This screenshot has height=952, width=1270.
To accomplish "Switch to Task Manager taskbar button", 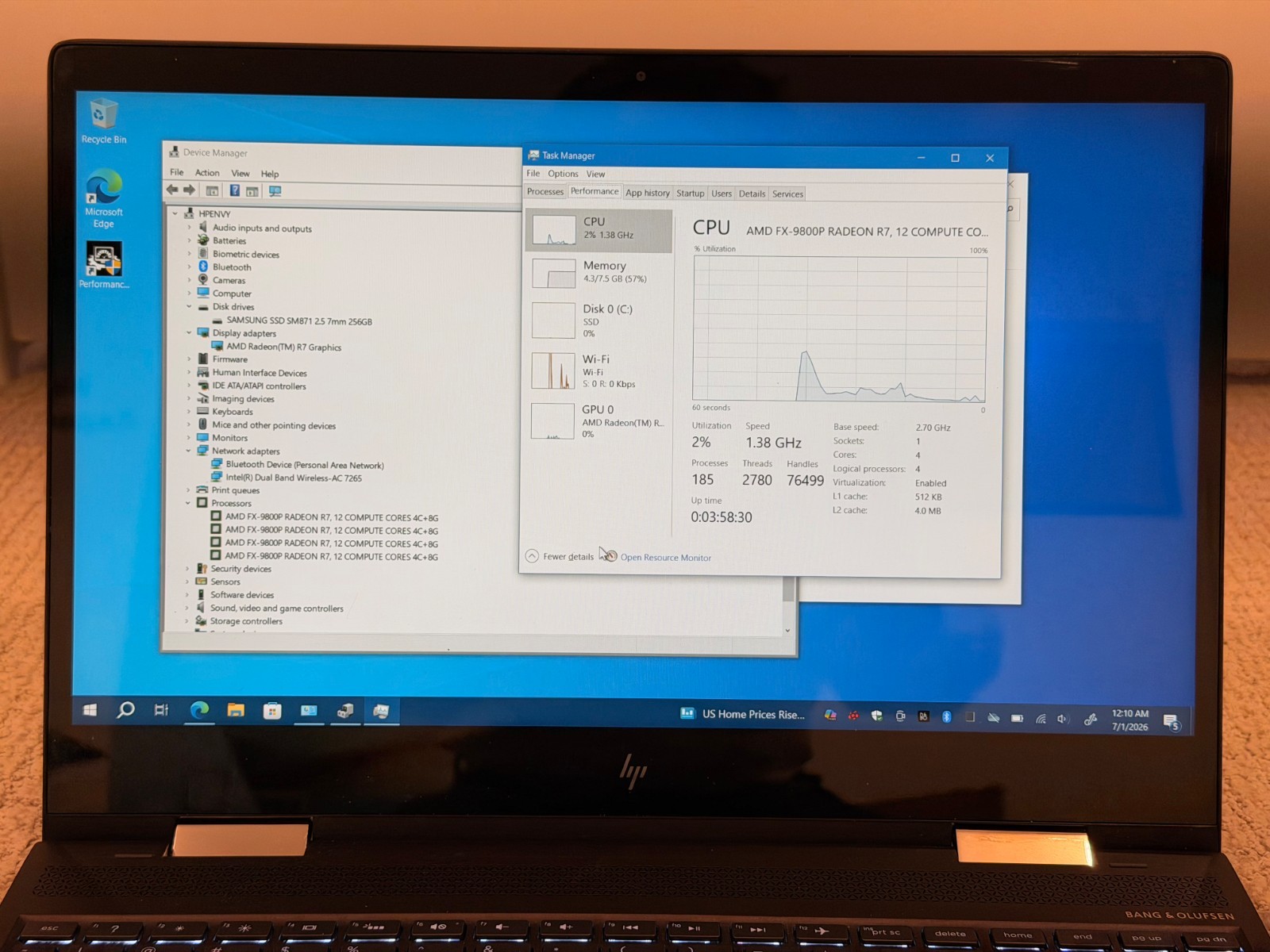I will click(x=381, y=712).
